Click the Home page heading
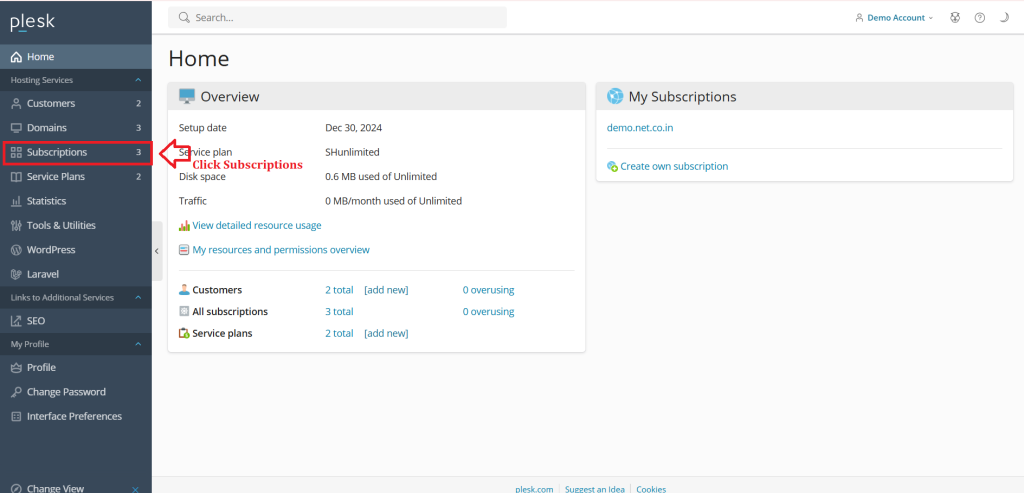The image size is (1024, 493). coord(199,59)
